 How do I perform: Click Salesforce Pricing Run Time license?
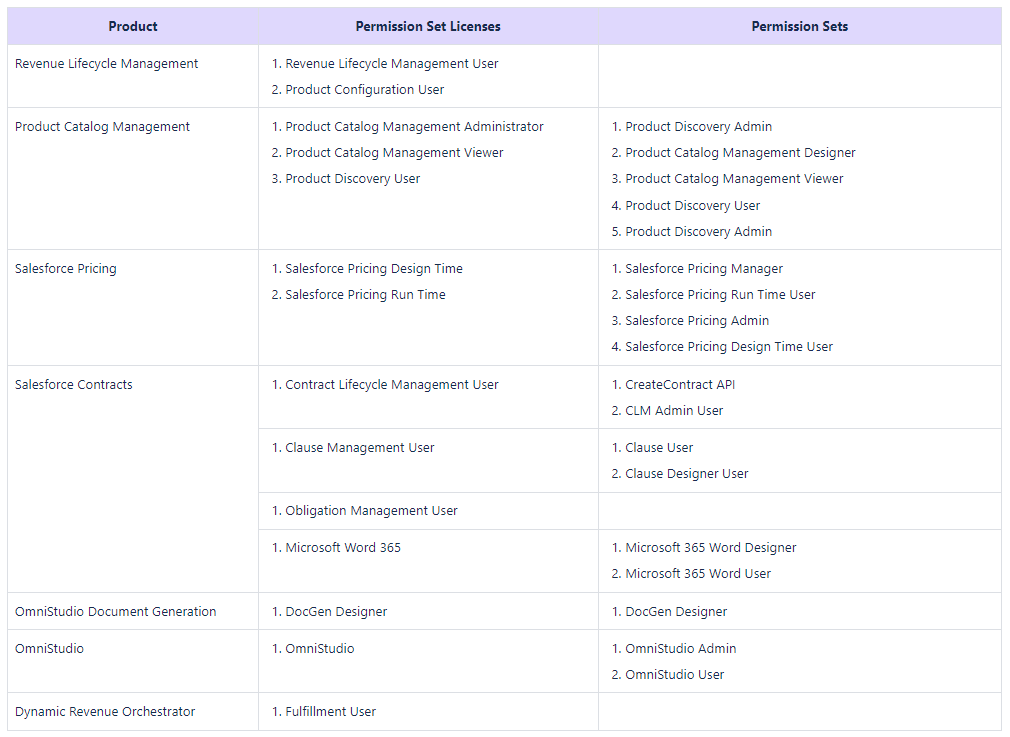coord(365,294)
